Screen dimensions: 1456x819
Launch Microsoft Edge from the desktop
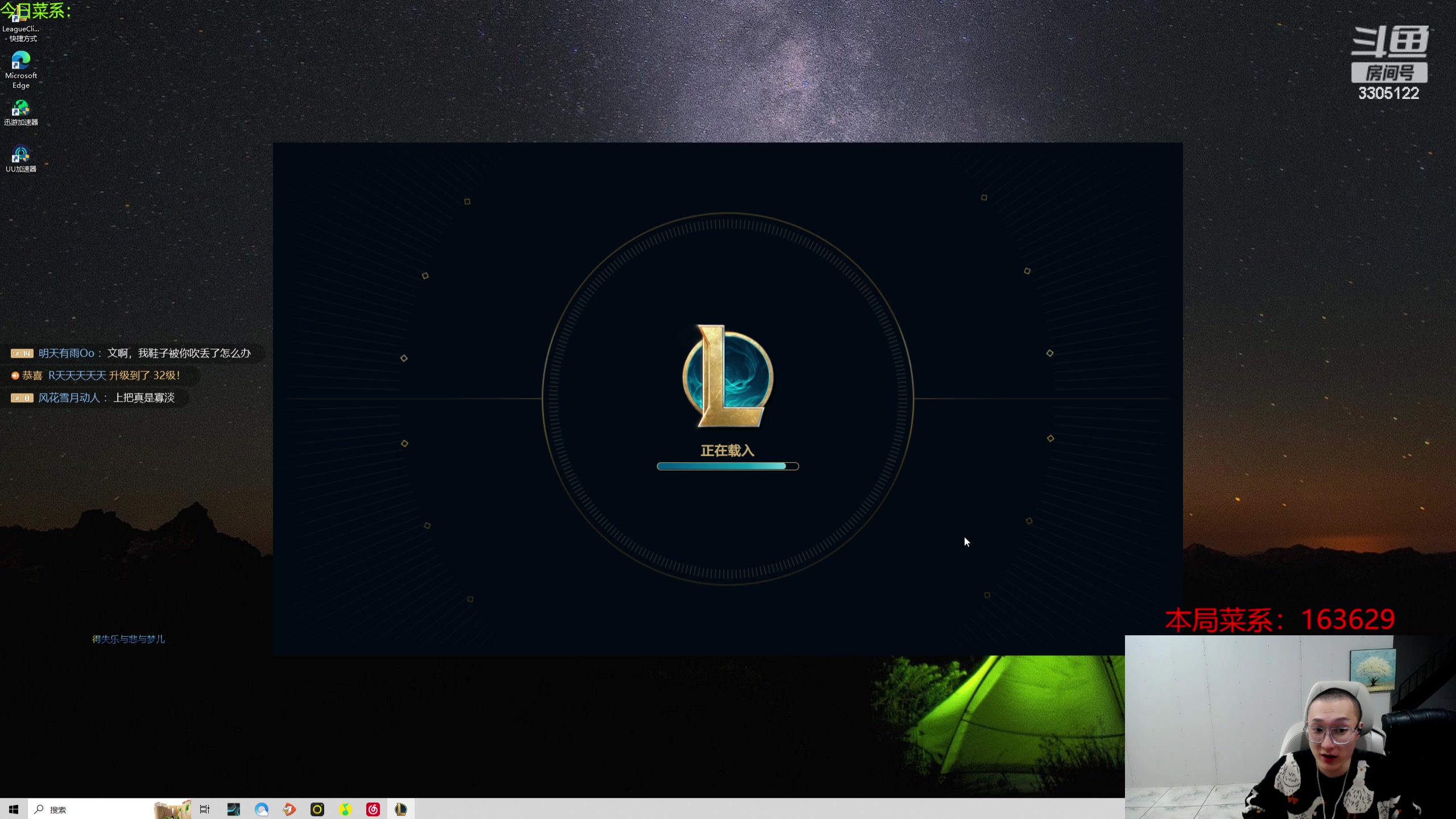point(21,70)
